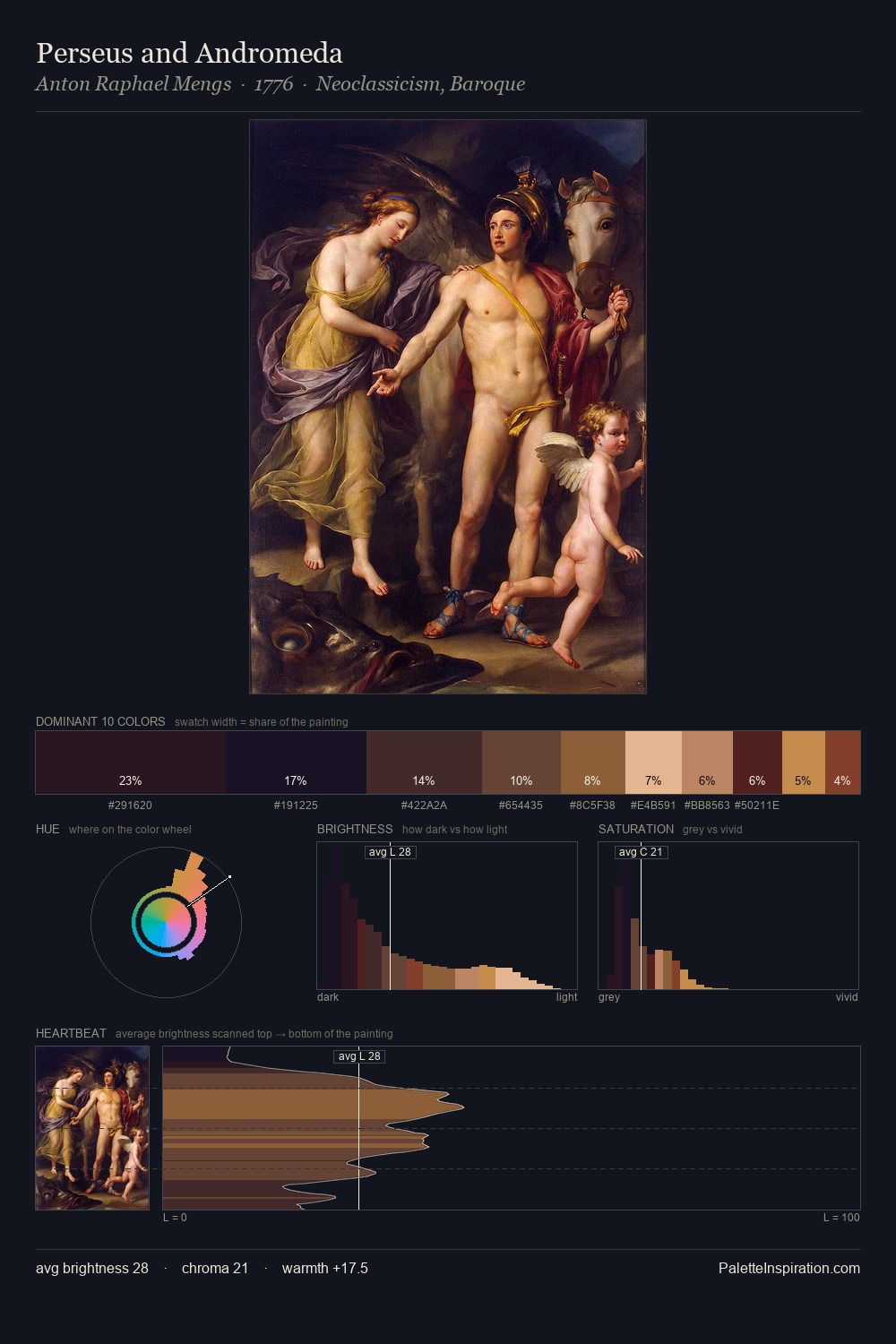Click the DOMINANT 10 COLORS heading
896x1344 pixels.
(x=100, y=721)
